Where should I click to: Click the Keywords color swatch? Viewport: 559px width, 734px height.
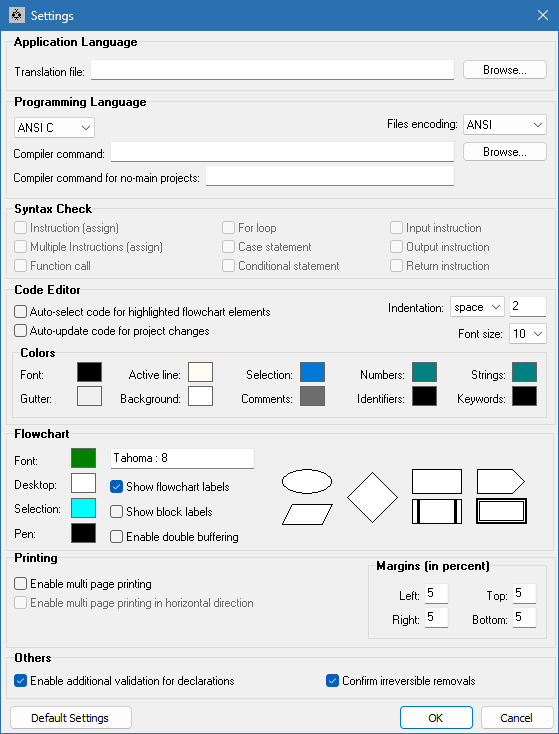[524, 396]
